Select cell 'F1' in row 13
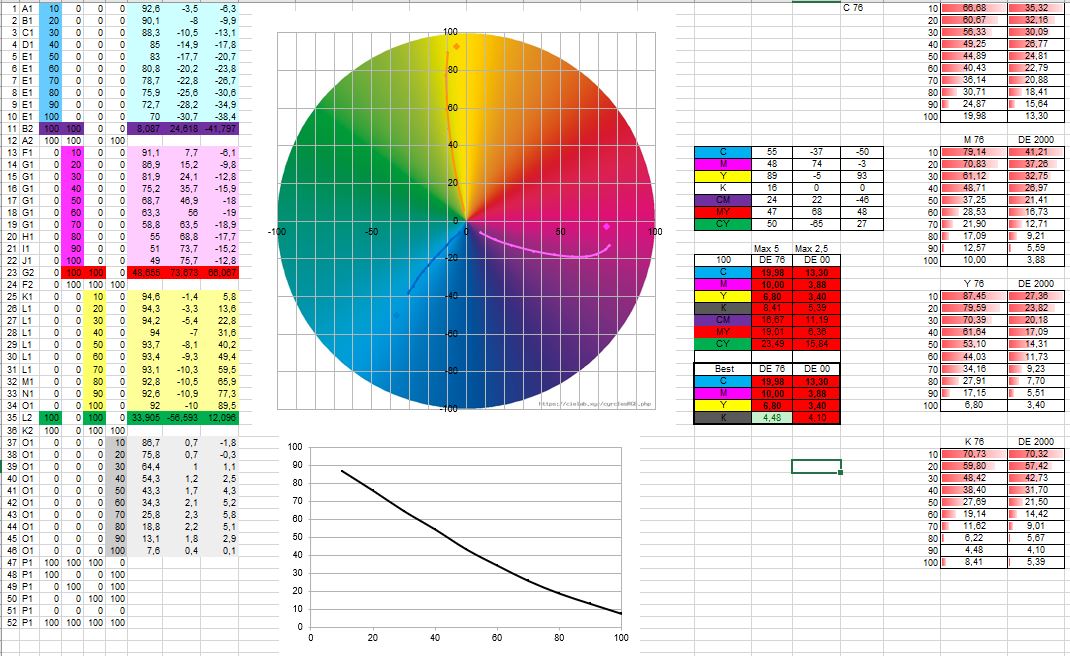The width and height of the screenshot is (1070, 656). pos(29,153)
